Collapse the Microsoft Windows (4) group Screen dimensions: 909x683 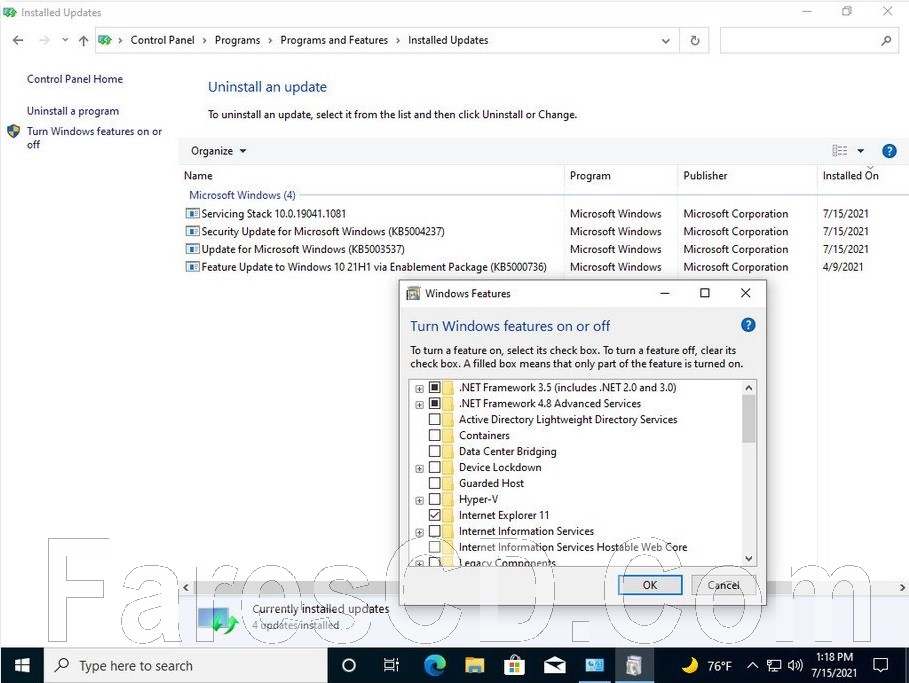242,195
